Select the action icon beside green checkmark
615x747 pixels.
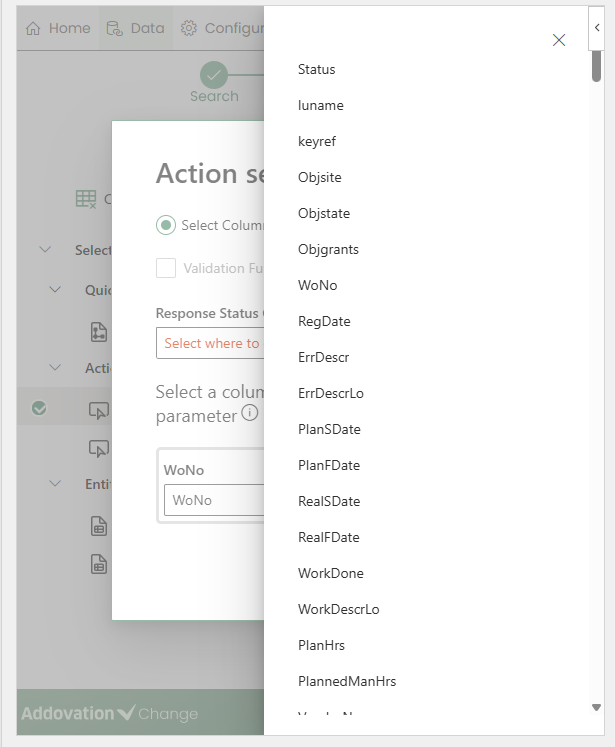pos(98,409)
